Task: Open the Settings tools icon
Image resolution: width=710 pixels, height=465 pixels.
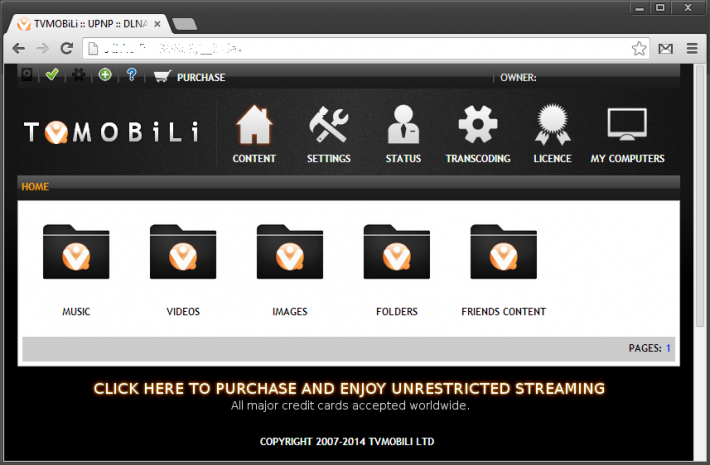Action: click(x=329, y=125)
